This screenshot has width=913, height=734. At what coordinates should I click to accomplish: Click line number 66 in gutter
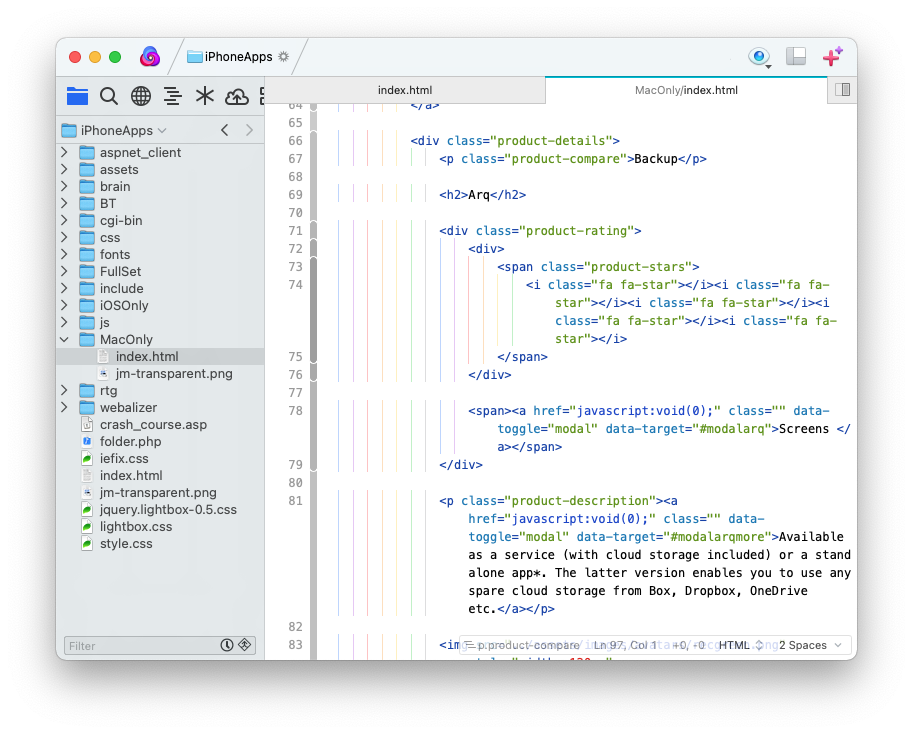tap(295, 141)
